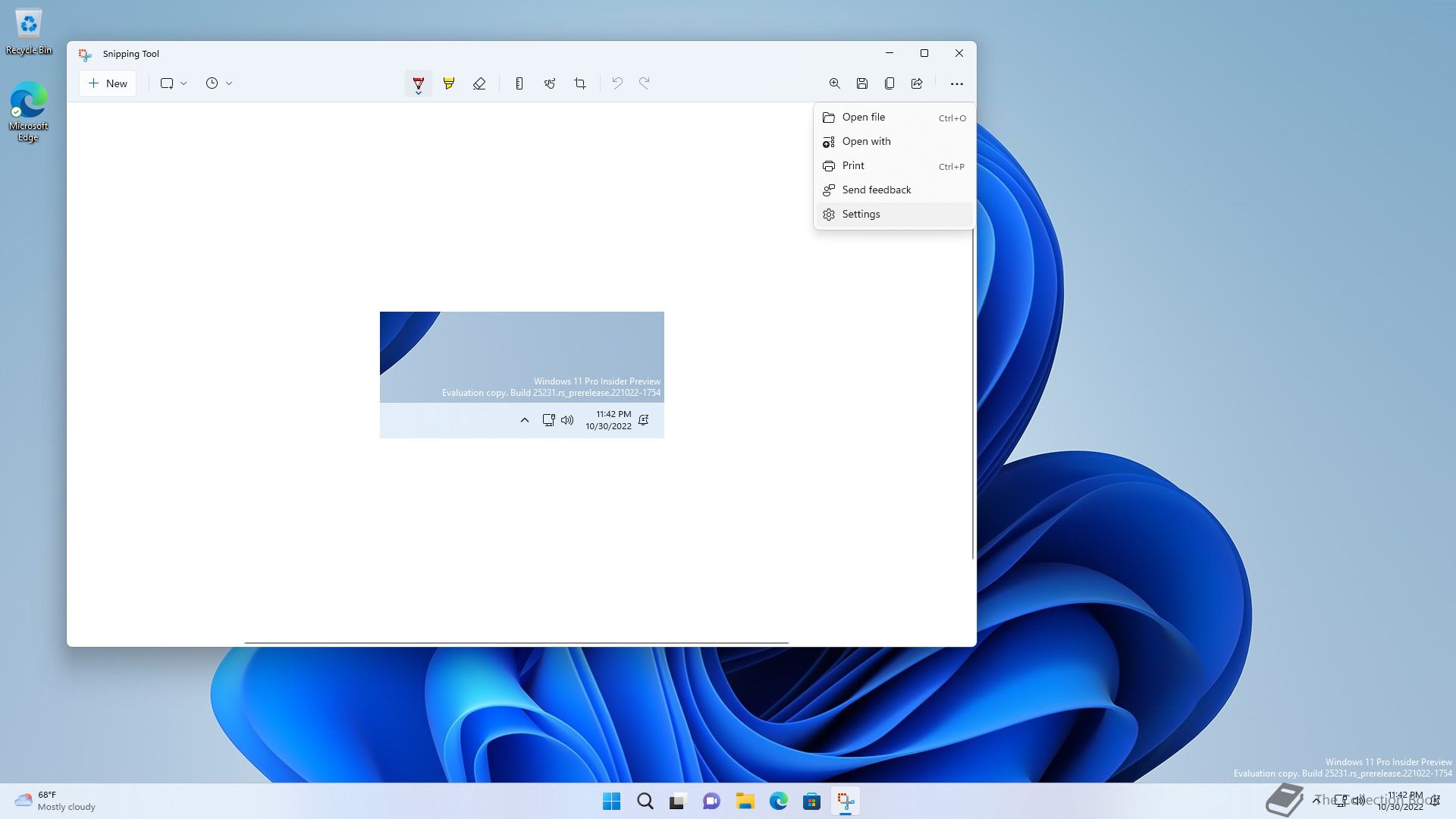The width and height of the screenshot is (1456, 819).
Task: Open the weather widget on taskbar
Action: tap(55, 801)
